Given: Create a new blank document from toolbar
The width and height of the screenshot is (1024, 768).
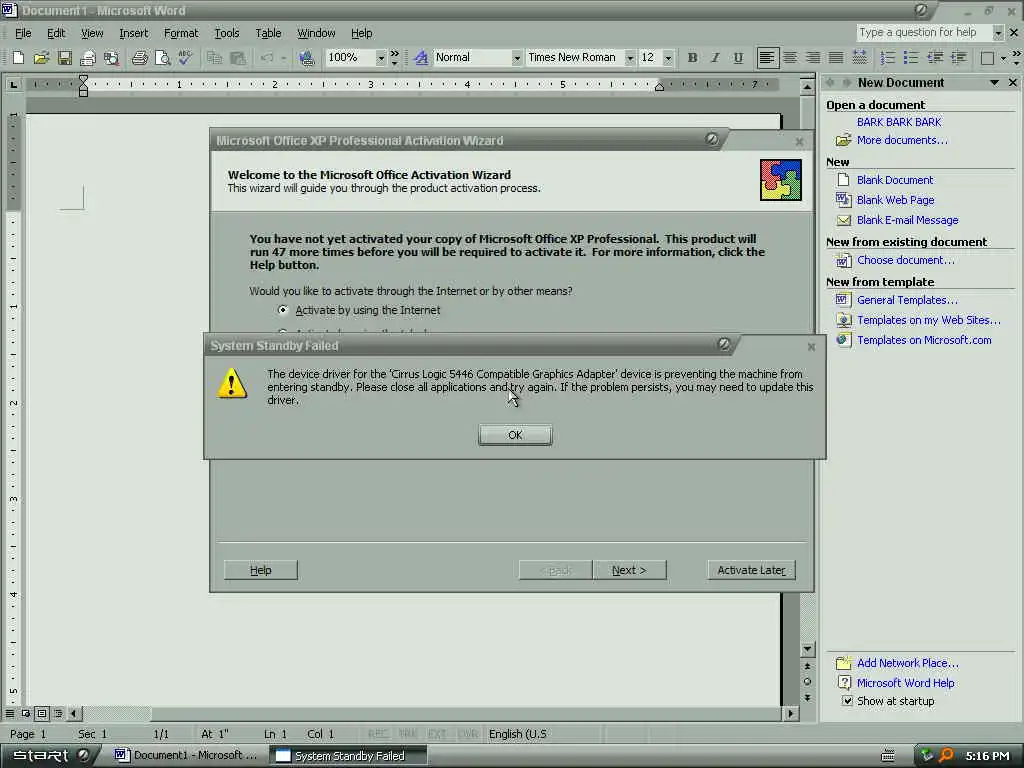Looking at the screenshot, I should coord(18,58).
